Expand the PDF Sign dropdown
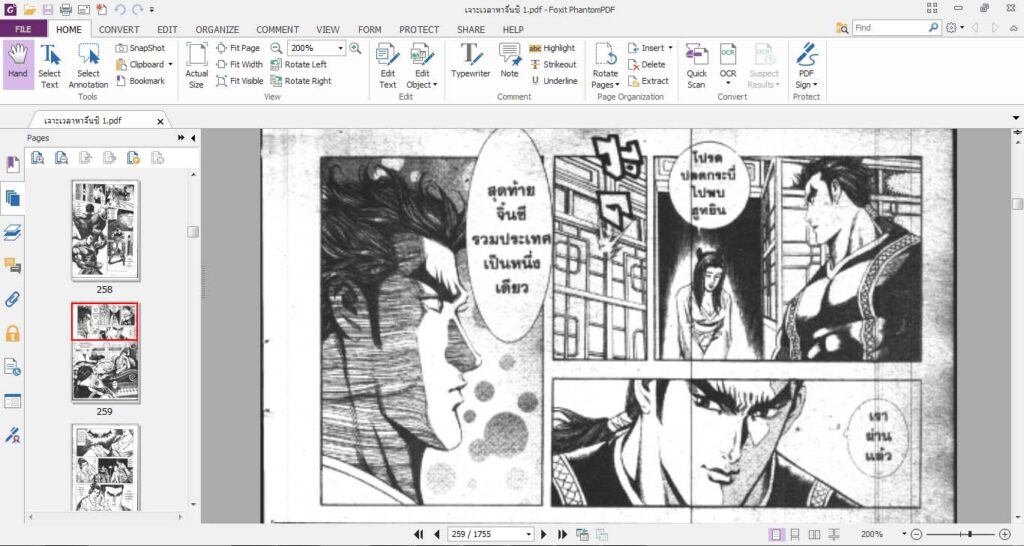Screen dimensions: 1024x546 [x=814, y=85]
